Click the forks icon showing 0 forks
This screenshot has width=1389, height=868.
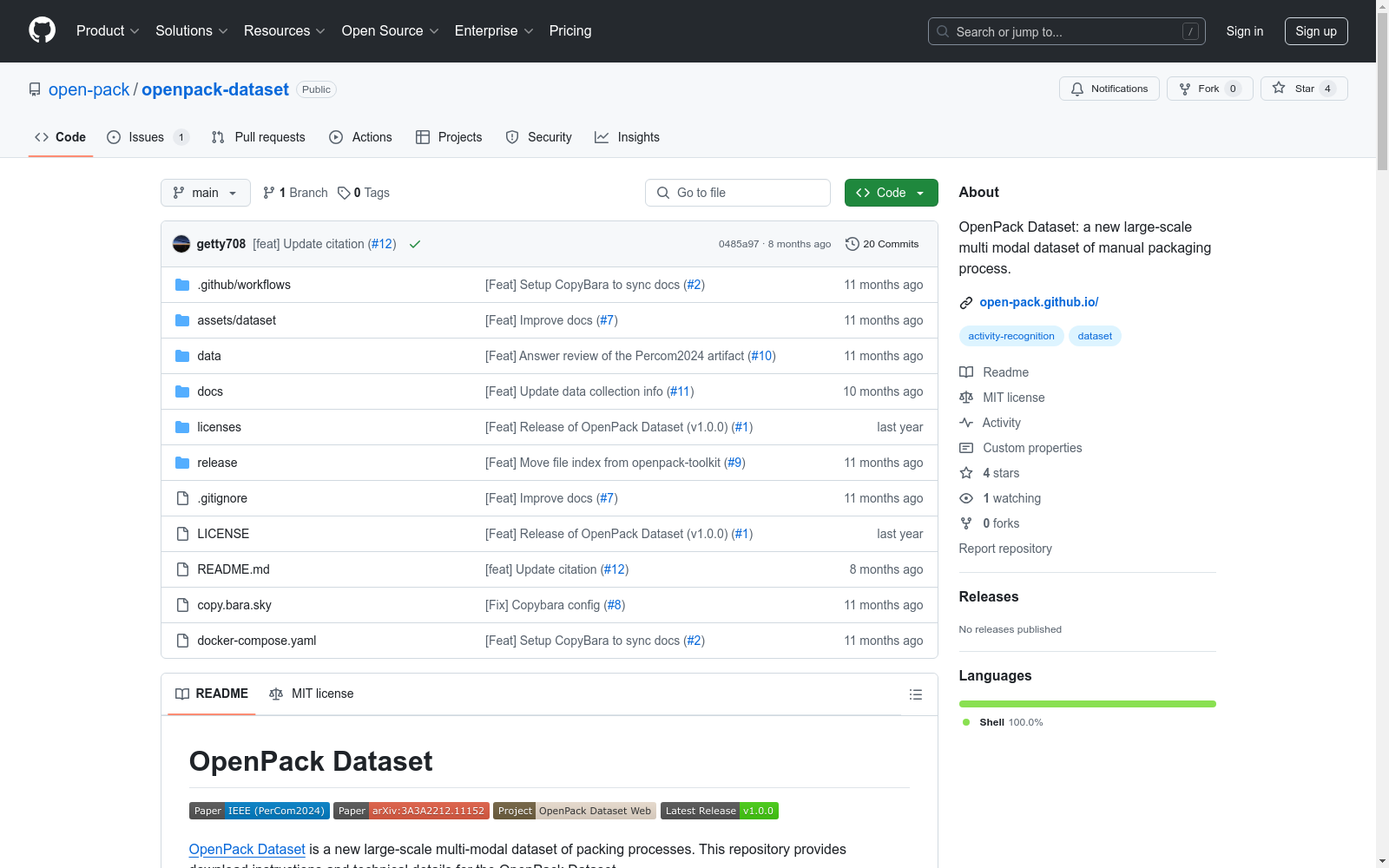click(x=966, y=523)
